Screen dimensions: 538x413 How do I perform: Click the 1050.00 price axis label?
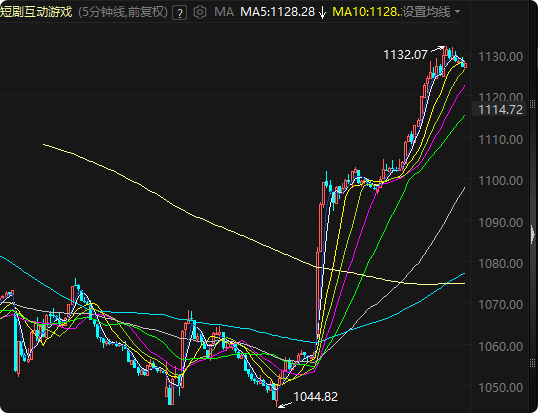[x=501, y=388]
